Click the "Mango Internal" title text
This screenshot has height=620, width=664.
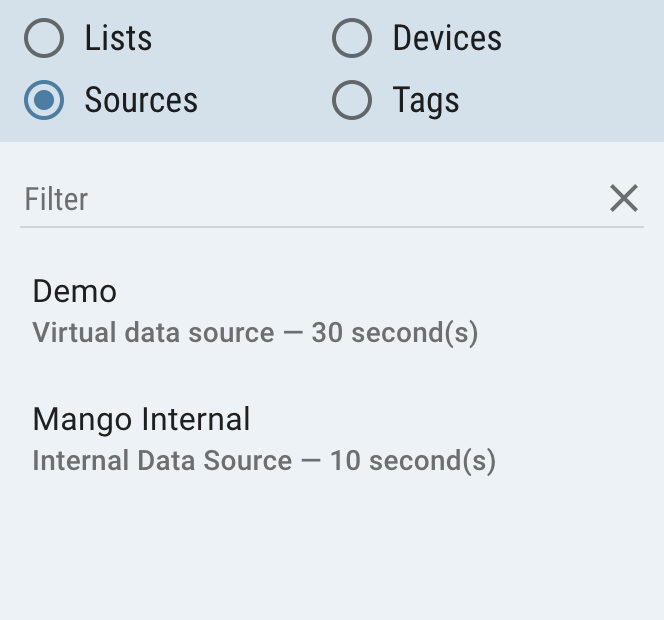[141, 419]
